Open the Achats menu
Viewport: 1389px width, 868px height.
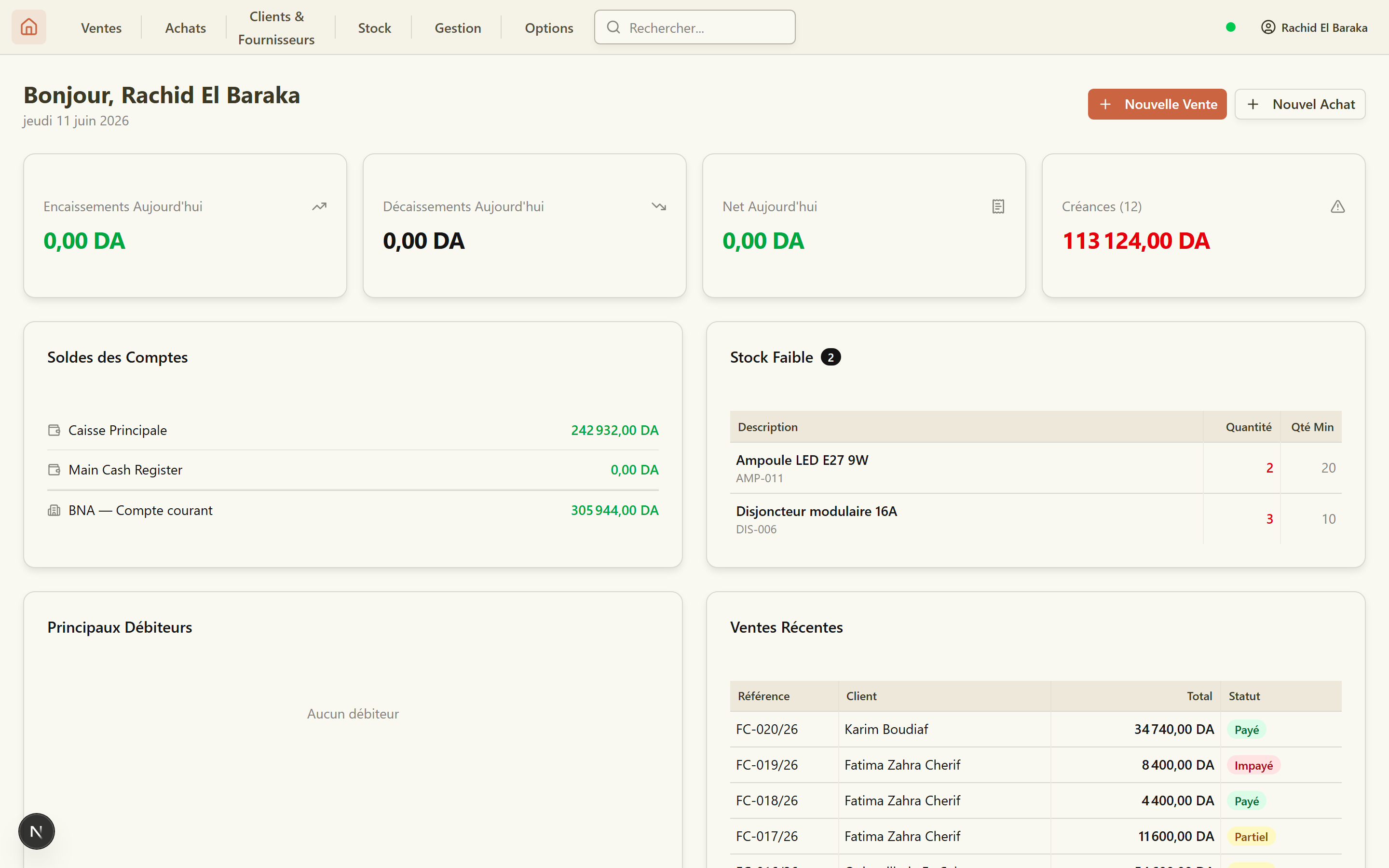(185, 27)
